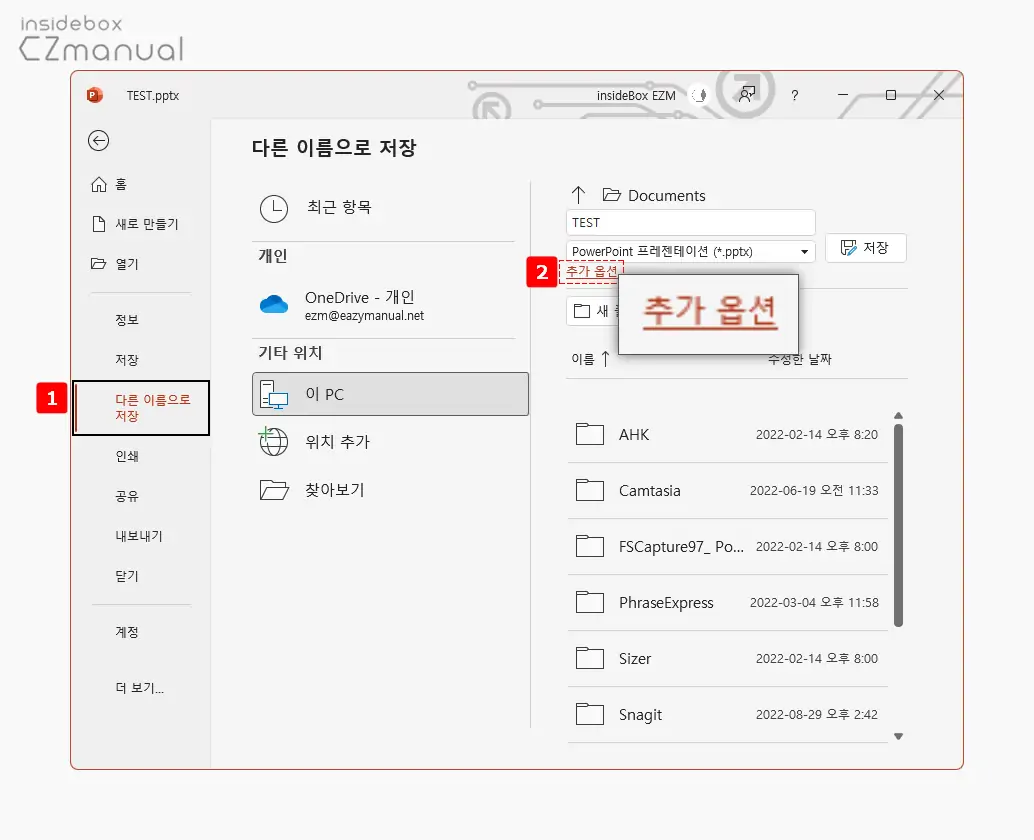Image resolution: width=1034 pixels, height=840 pixels.
Task: Click the Add a Place (위치 추가) option
Action: [337, 442]
